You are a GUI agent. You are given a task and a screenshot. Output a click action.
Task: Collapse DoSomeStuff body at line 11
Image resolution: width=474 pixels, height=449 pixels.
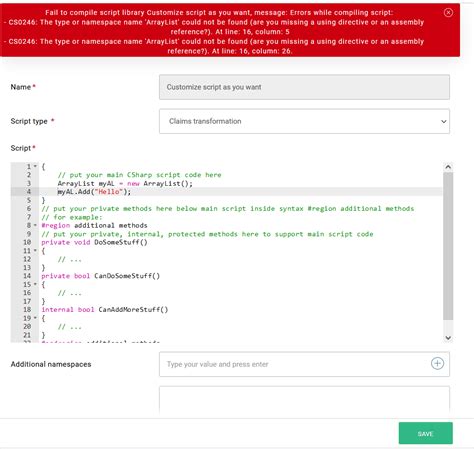(x=35, y=251)
